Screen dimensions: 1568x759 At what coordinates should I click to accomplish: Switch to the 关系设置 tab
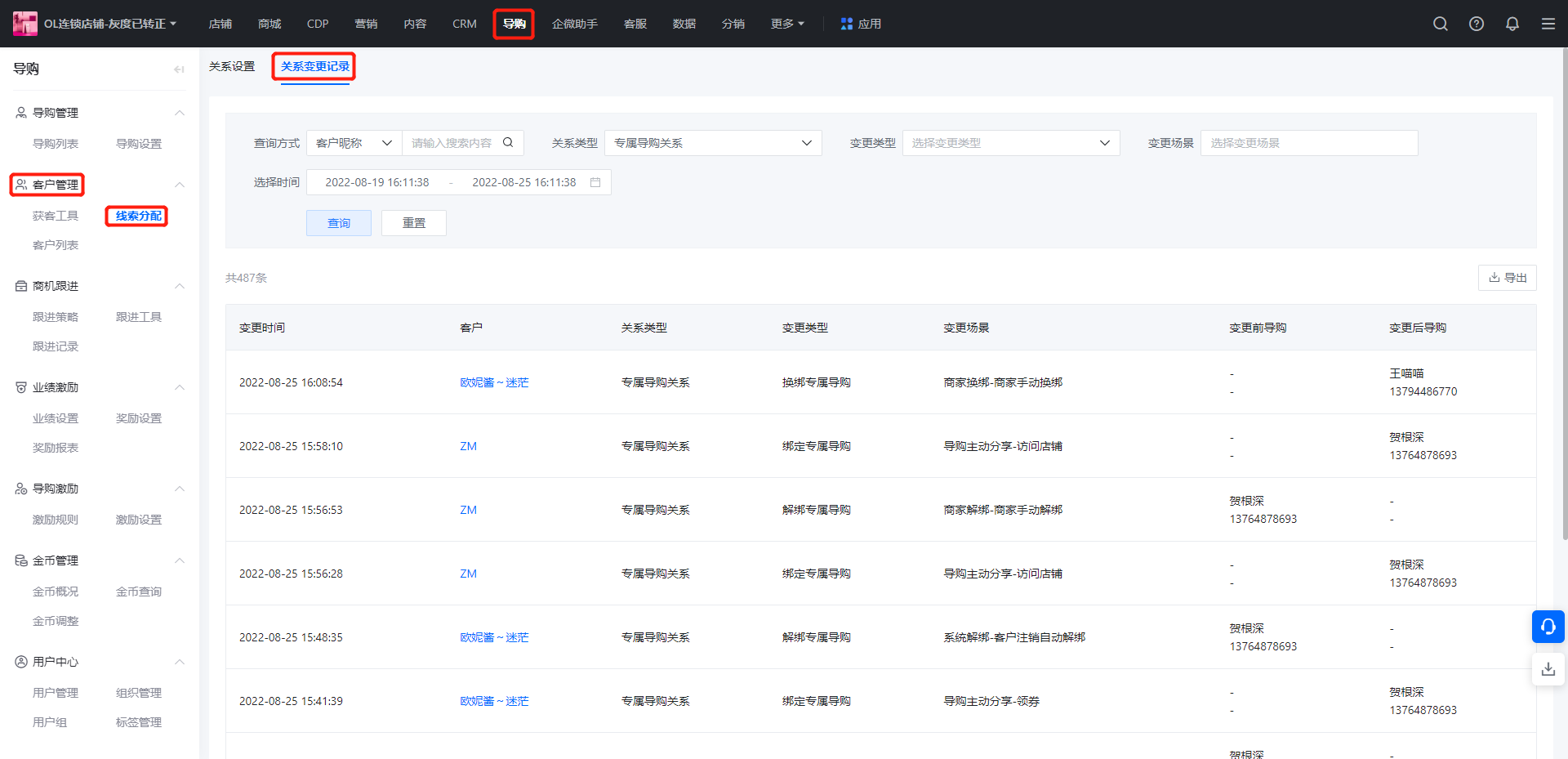click(232, 66)
